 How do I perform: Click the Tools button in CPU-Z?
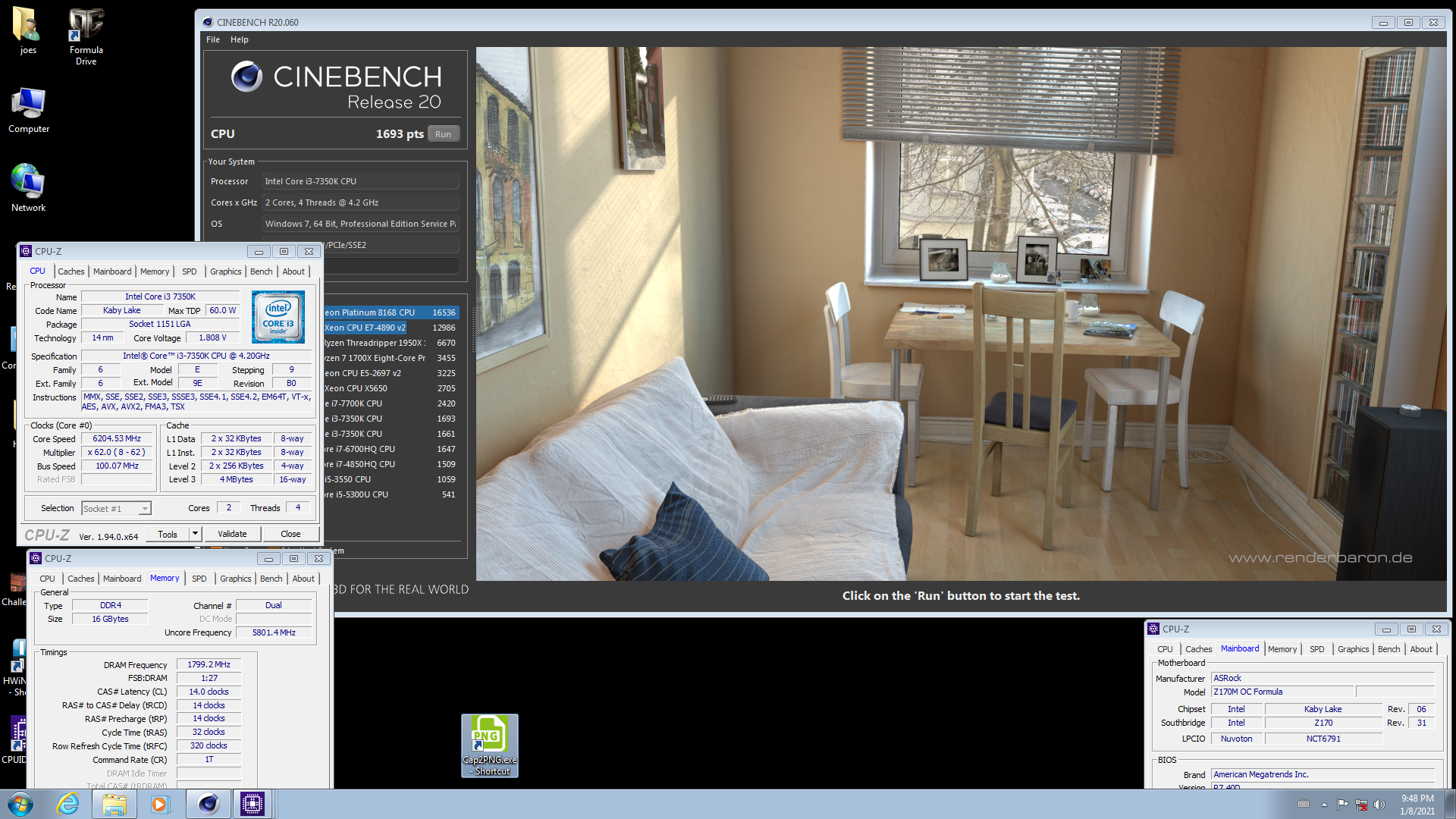168,534
